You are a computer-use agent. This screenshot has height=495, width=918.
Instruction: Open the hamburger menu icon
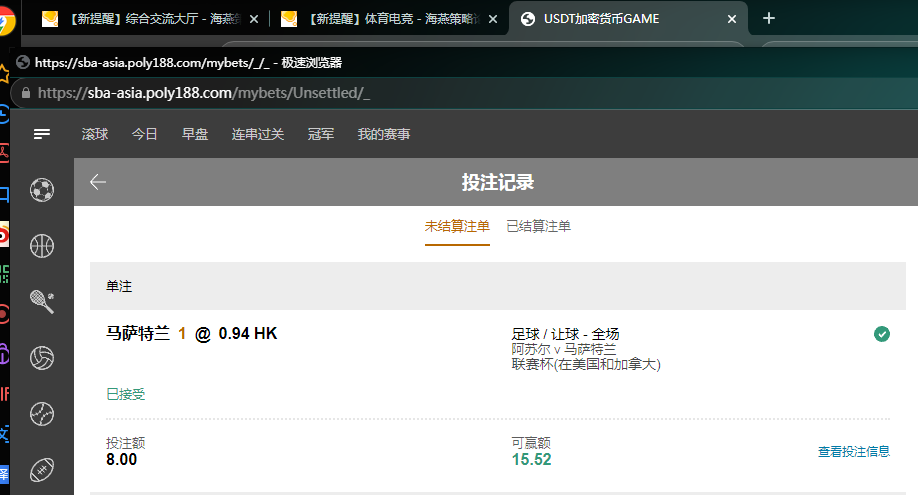tap(42, 134)
